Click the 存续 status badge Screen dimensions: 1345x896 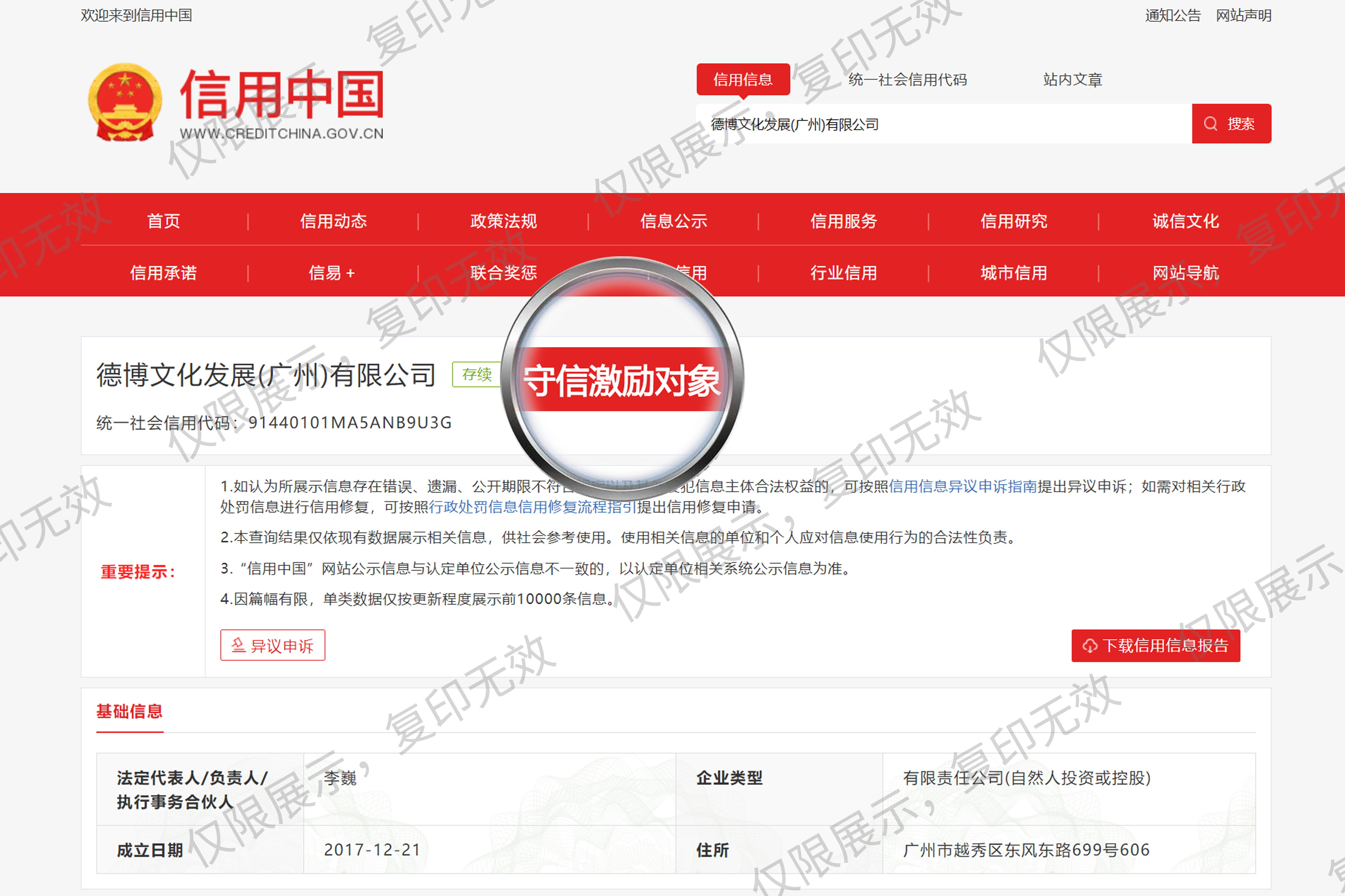click(x=477, y=374)
